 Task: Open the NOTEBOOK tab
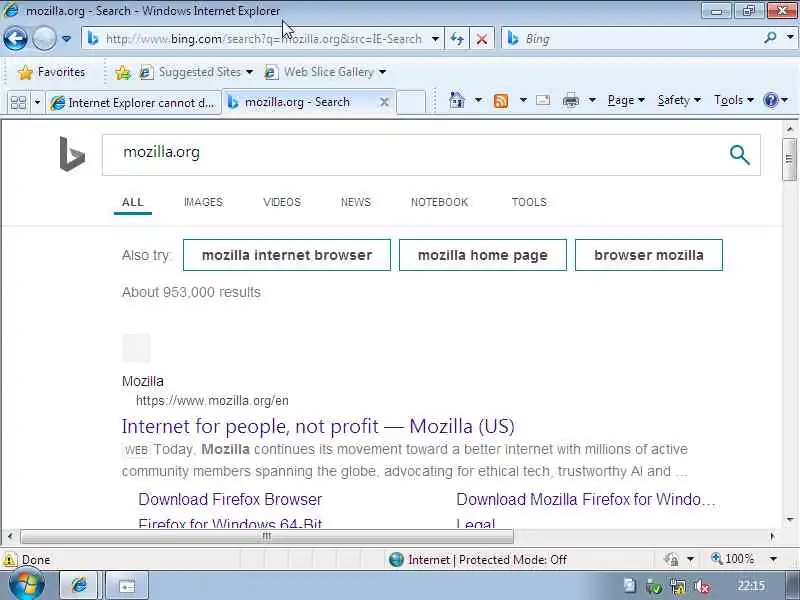click(439, 202)
